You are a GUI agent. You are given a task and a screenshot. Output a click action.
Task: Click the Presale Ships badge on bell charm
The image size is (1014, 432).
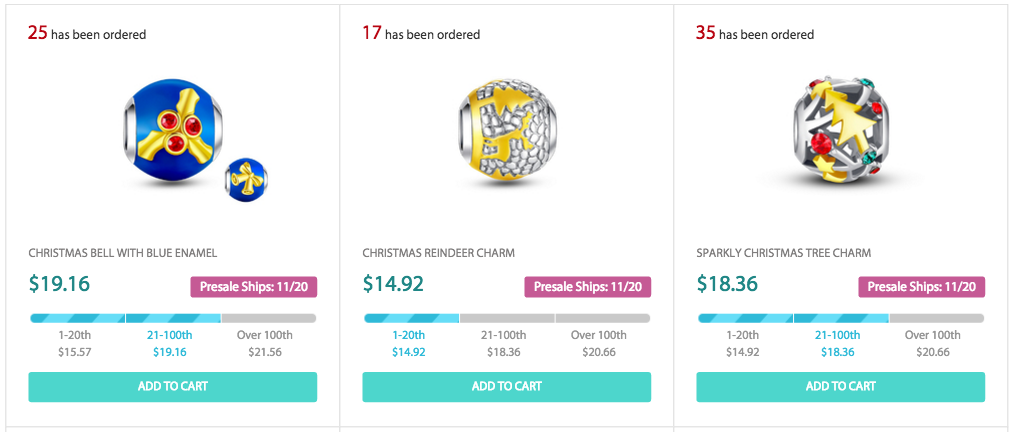point(253,287)
